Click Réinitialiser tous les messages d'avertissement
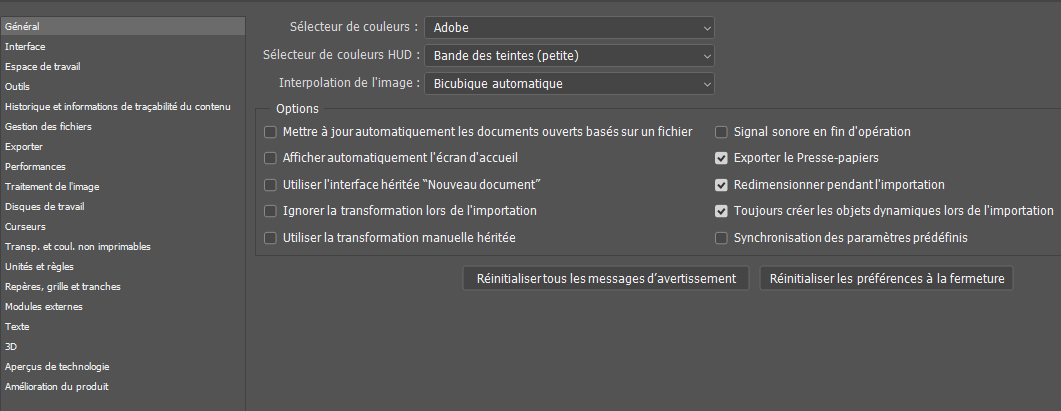 click(x=606, y=278)
